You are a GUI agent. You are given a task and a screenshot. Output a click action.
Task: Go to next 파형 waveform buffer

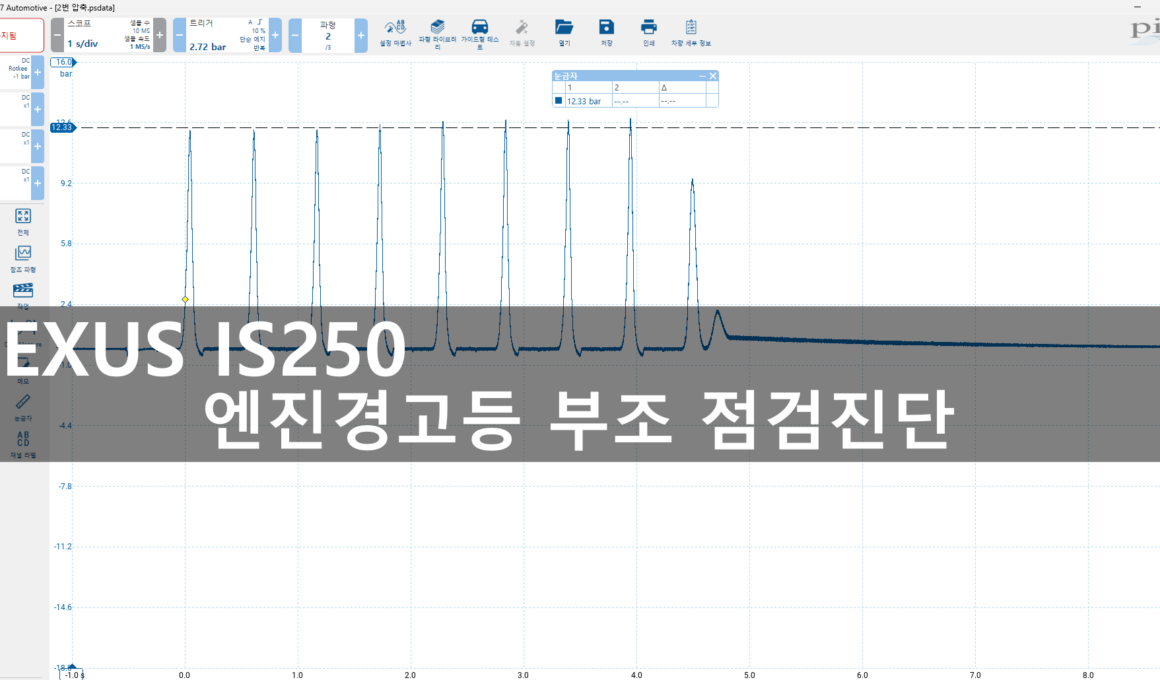(361, 35)
